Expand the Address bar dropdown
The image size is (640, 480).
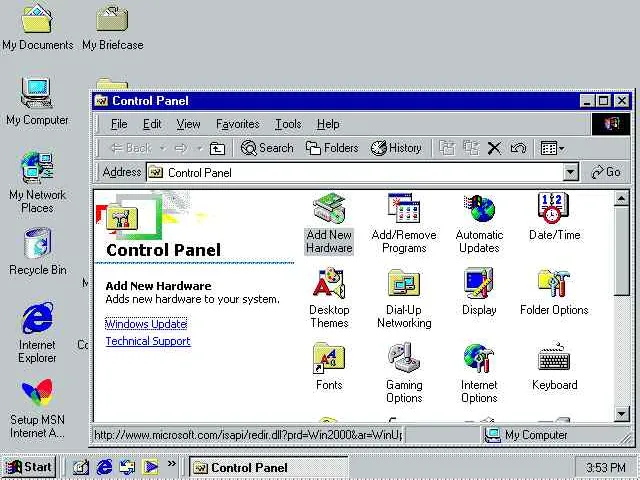[x=571, y=173]
